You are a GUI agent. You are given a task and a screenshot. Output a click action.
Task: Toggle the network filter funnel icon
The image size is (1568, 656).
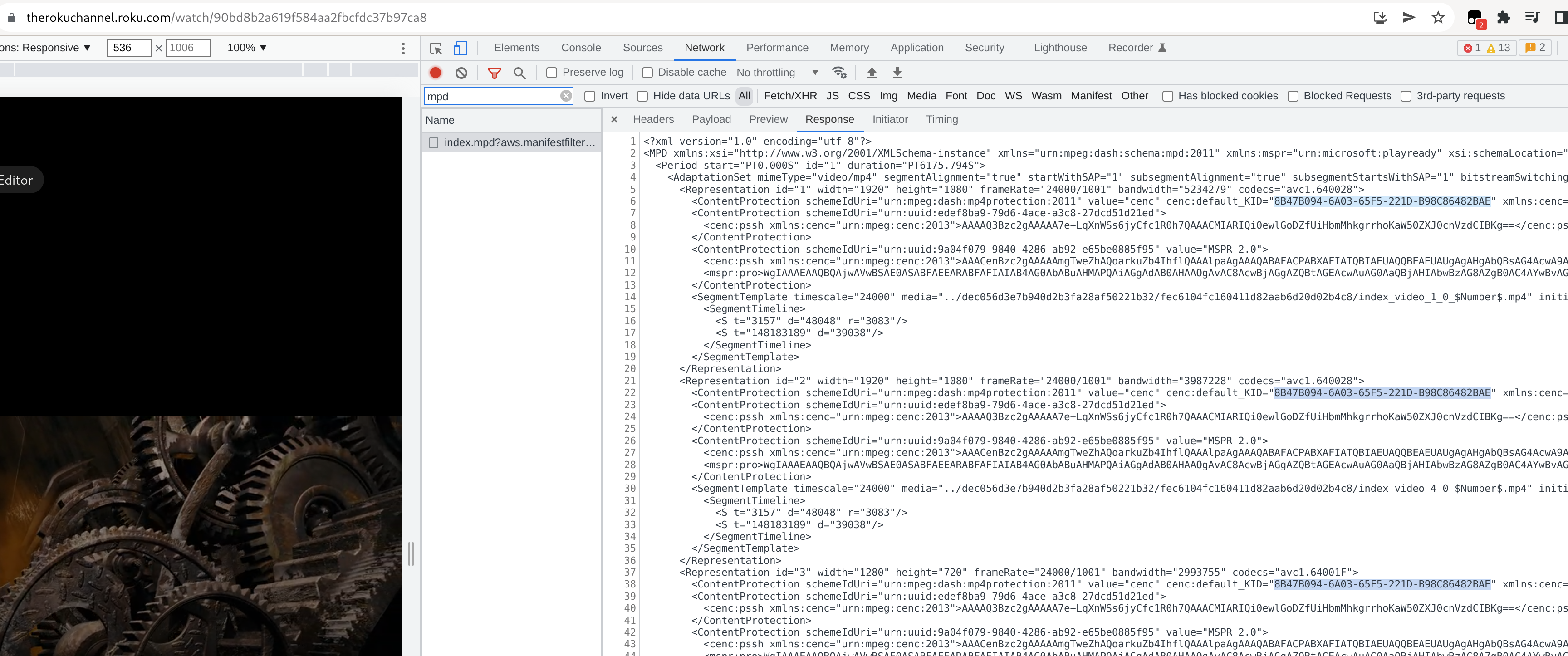[494, 73]
